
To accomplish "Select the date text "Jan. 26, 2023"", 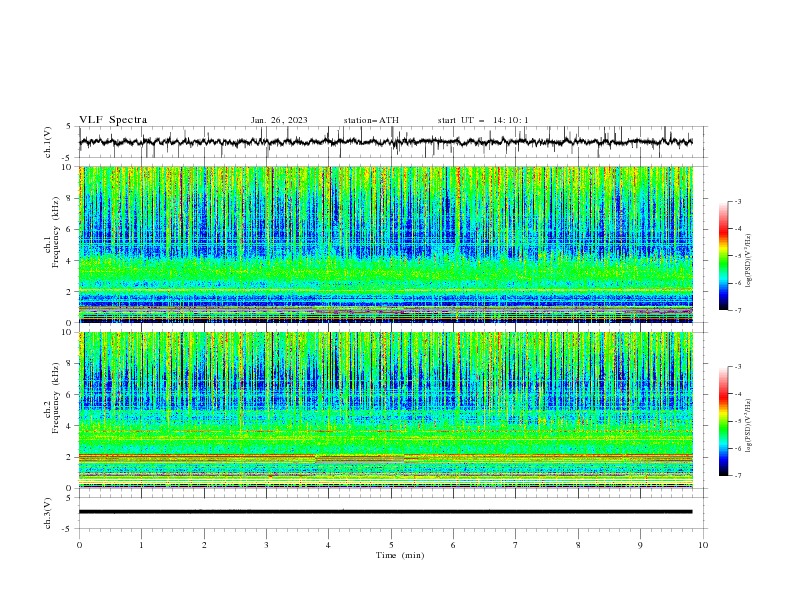I will (x=279, y=120).
